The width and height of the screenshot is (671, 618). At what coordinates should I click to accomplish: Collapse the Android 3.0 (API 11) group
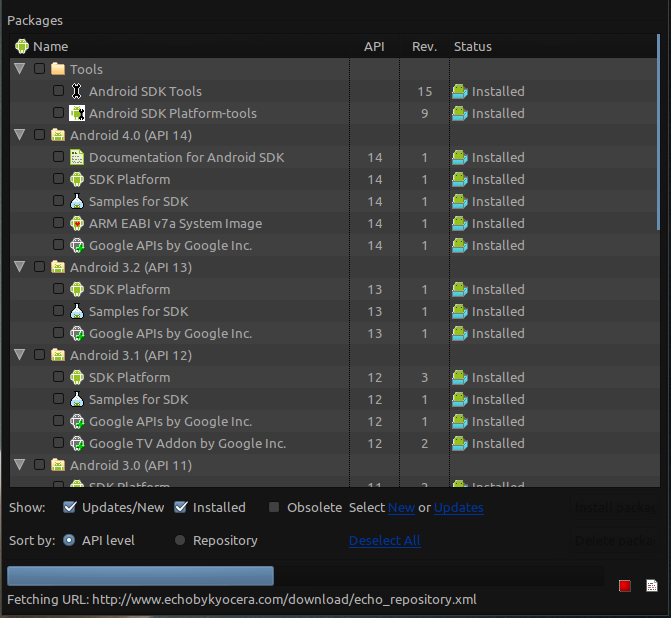(x=20, y=465)
